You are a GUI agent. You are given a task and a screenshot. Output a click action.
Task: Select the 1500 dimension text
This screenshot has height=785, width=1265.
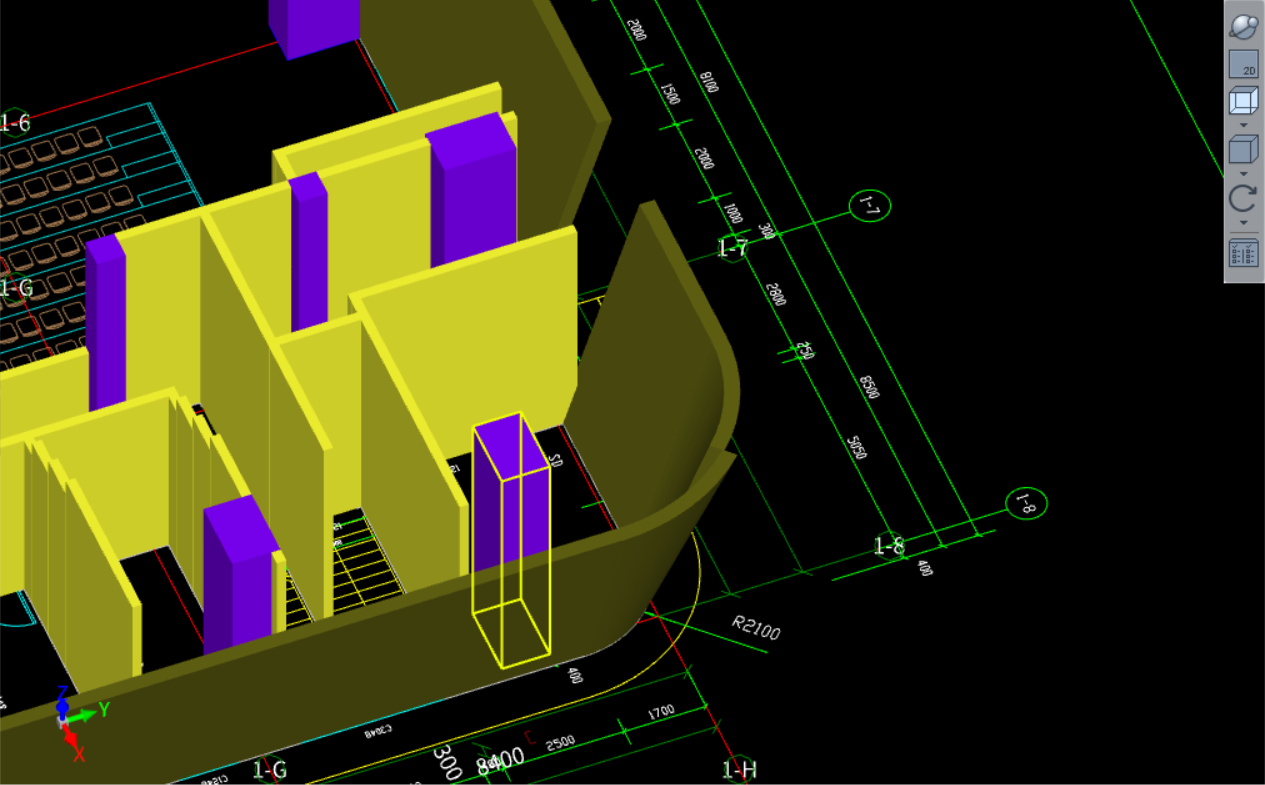pos(669,93)
